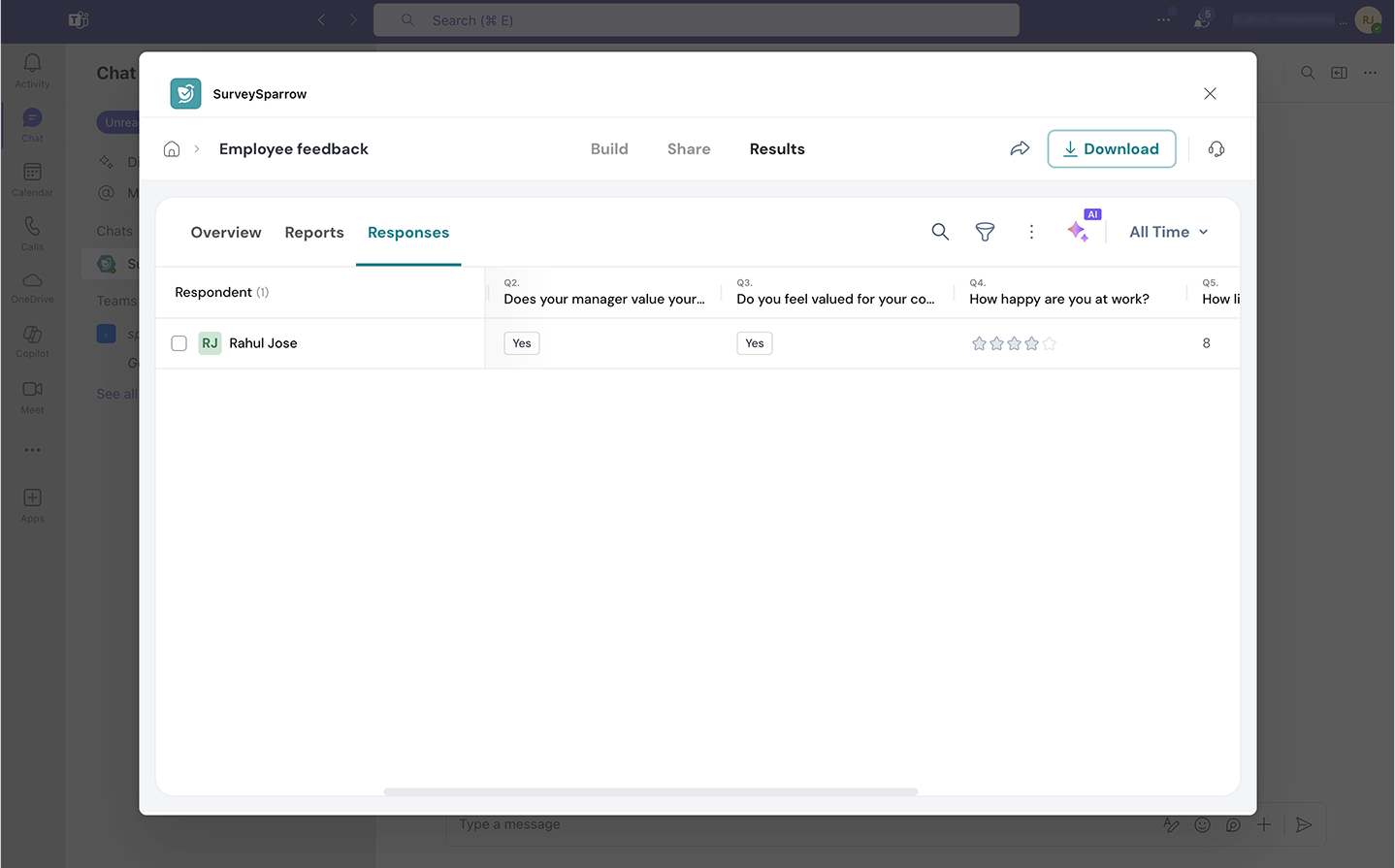1395x868 pixels.
Task: Click the horizontal scrollbar of responses table
Action: point(650,792)
